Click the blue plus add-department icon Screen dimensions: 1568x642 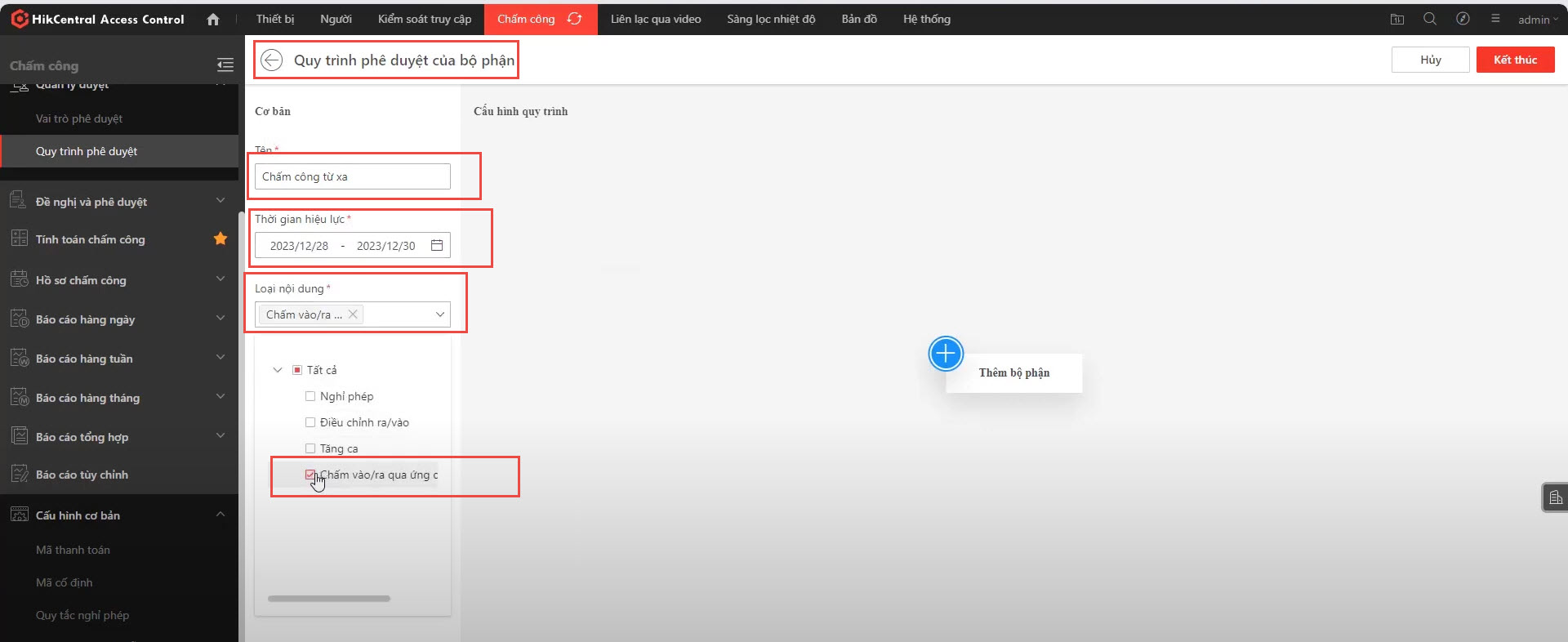946,354
